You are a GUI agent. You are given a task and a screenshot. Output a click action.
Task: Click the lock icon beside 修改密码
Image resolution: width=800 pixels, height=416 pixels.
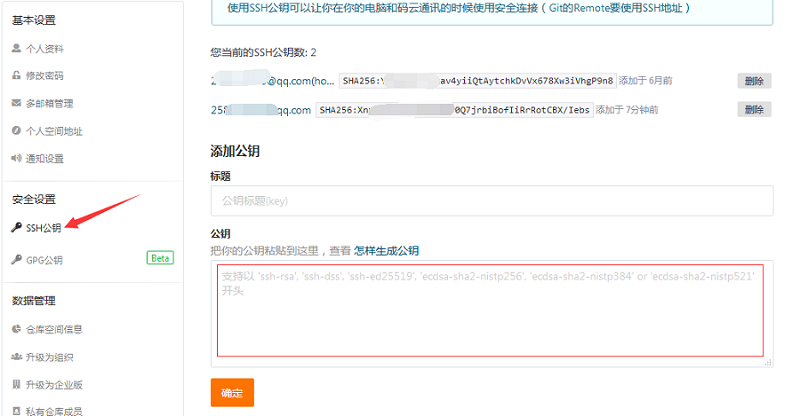tap(16, 75)
